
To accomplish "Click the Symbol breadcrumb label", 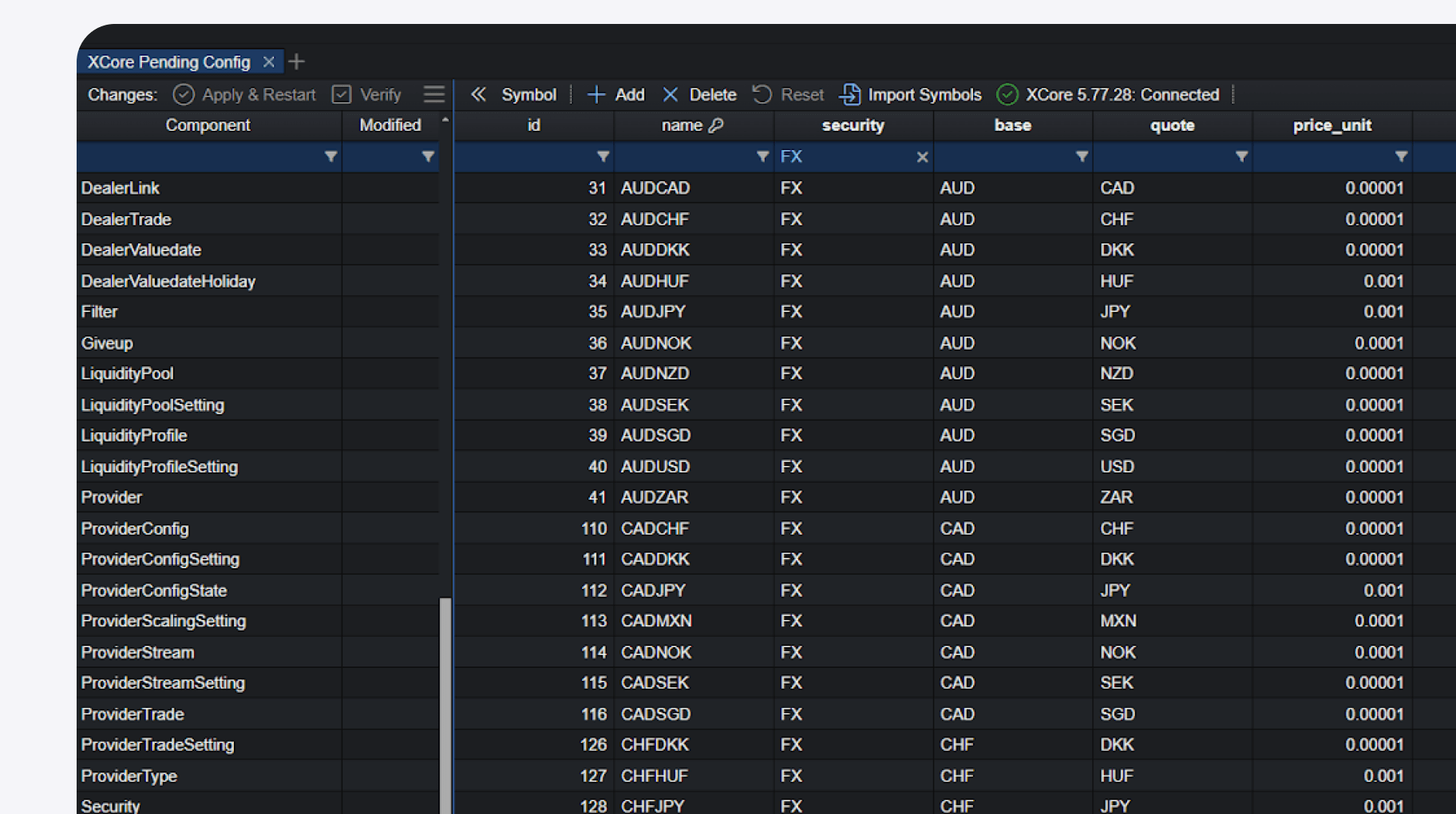I will coord(528,95).
